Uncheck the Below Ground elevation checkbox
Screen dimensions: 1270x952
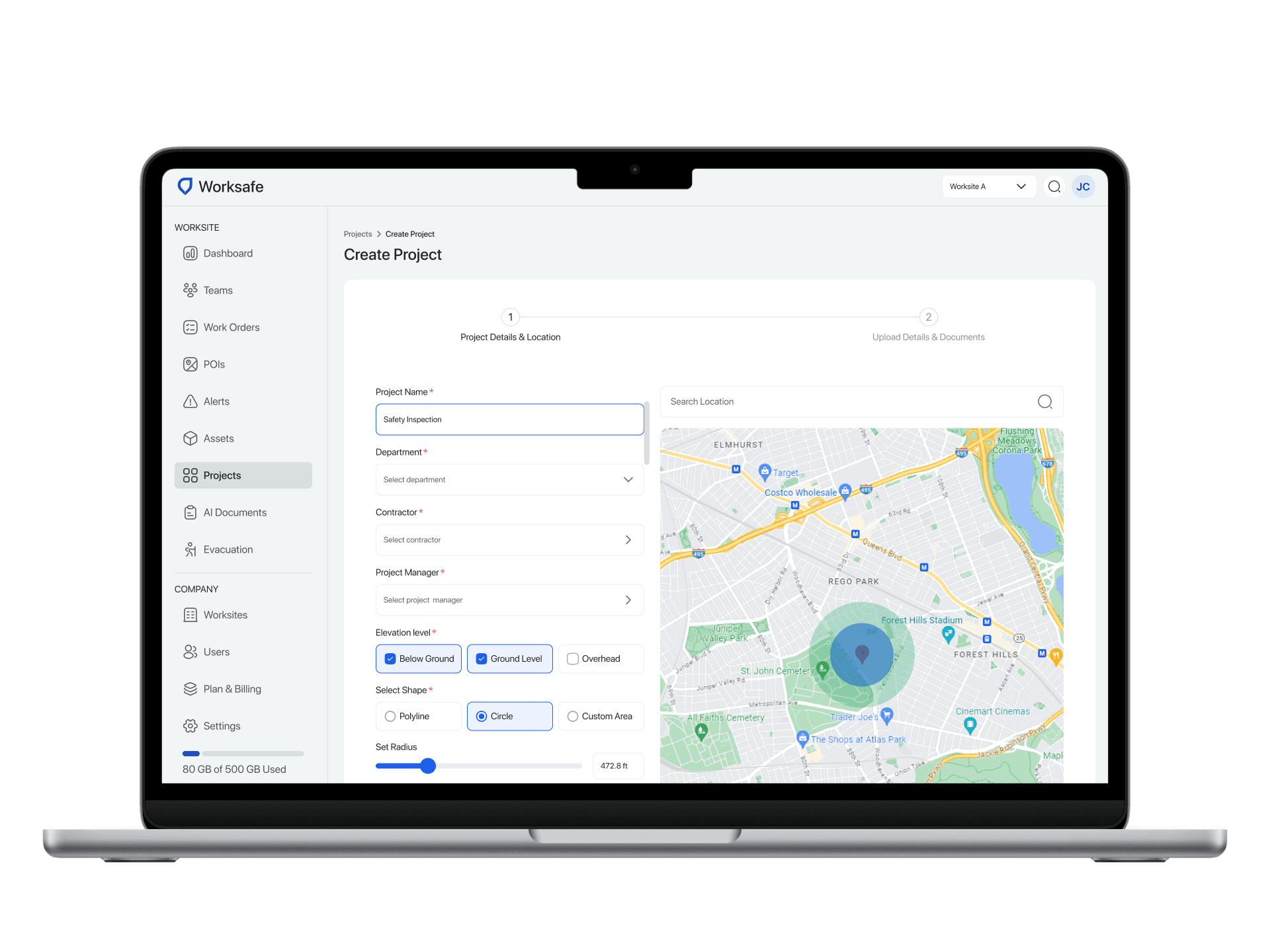point(390,659)
